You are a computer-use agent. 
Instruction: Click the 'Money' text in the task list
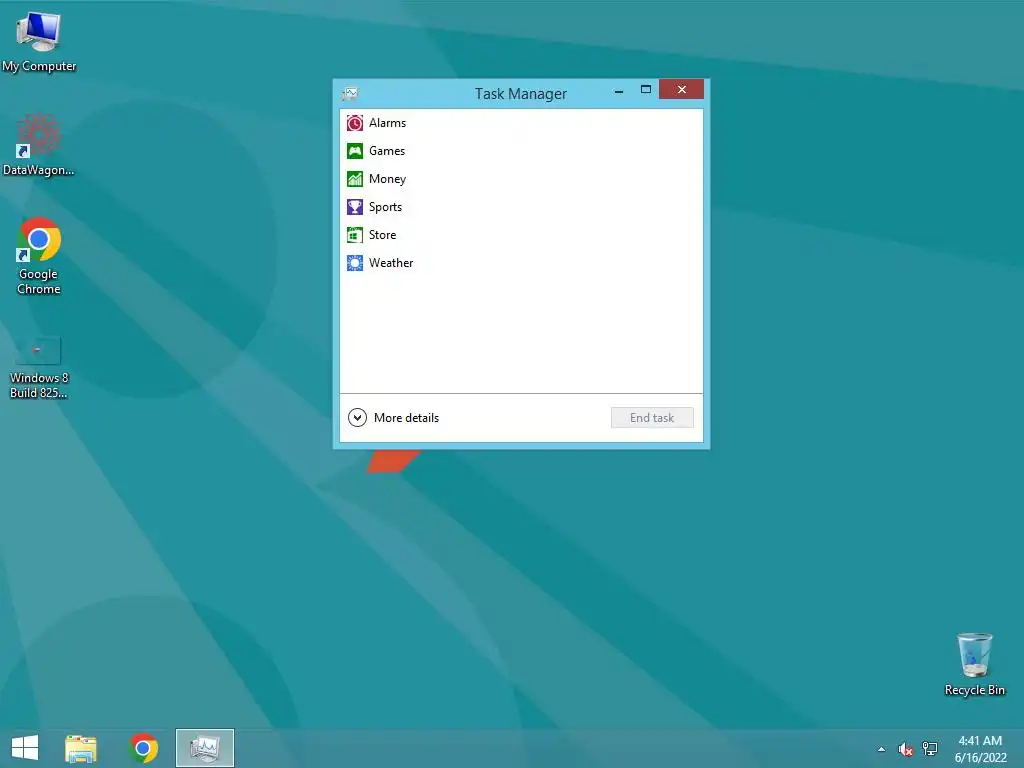[x=387, y=179]
